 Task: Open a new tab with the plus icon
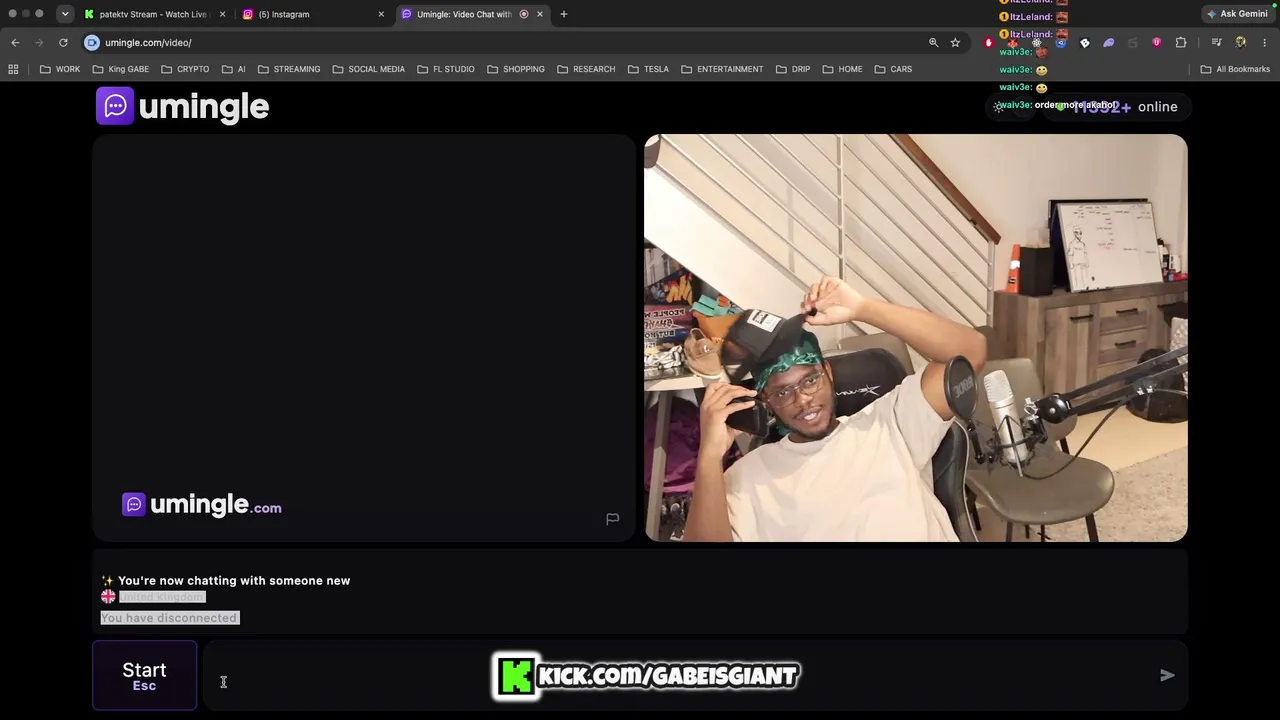(x=564, y=14)
